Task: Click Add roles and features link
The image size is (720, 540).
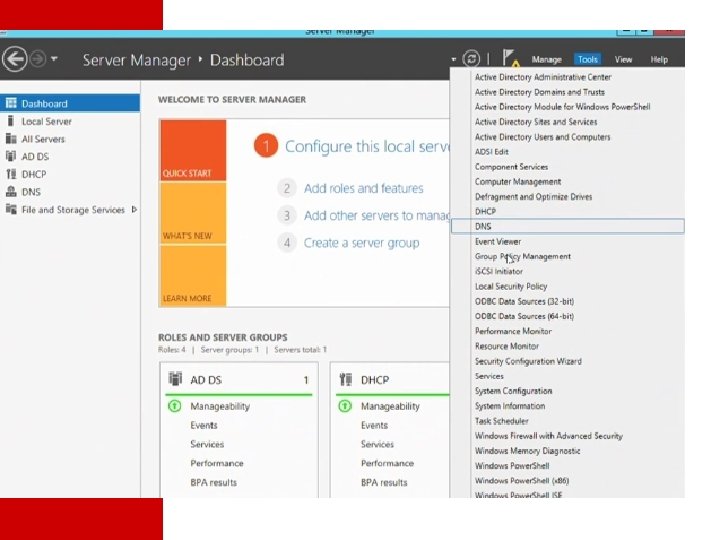Action: click(363, 188)
